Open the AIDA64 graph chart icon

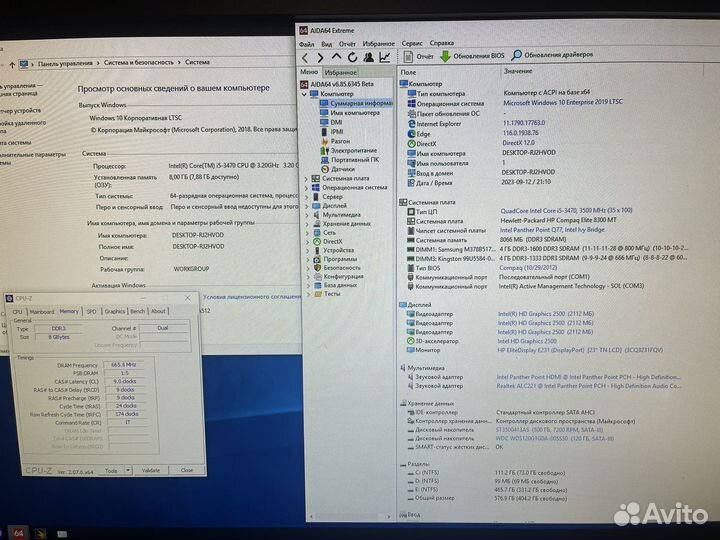(x=384, y=57)
